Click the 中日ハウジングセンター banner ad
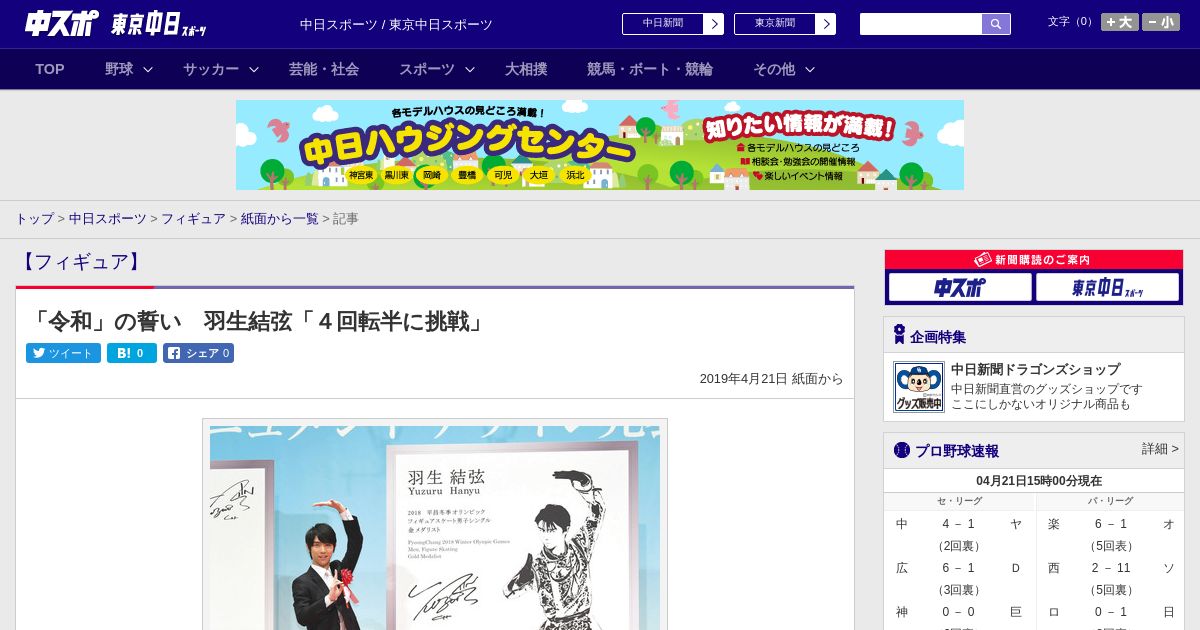1200x630 pixels. [600, 145]
